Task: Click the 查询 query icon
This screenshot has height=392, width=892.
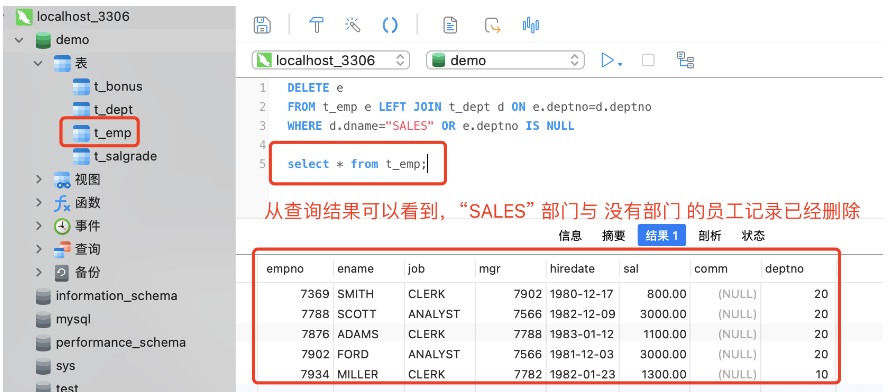Action: (62, 249)
